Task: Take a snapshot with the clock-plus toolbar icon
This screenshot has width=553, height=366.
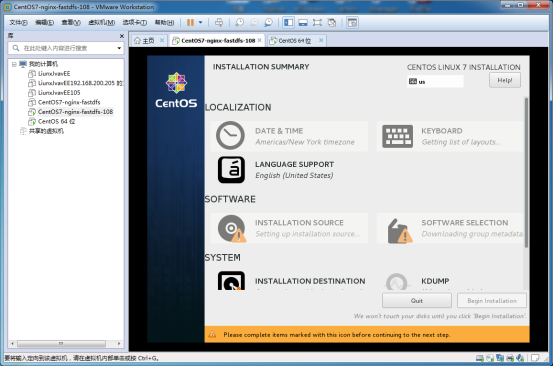Action: [x=239, y=23]
